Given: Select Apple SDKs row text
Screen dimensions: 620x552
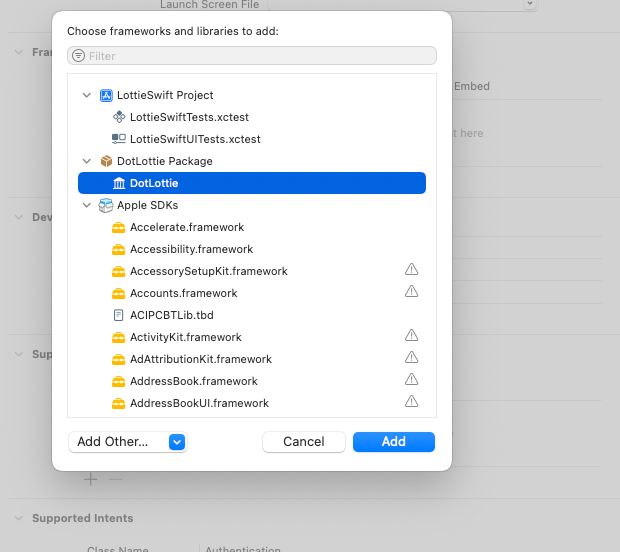Looking at the screenshot, I should point(147,205).
